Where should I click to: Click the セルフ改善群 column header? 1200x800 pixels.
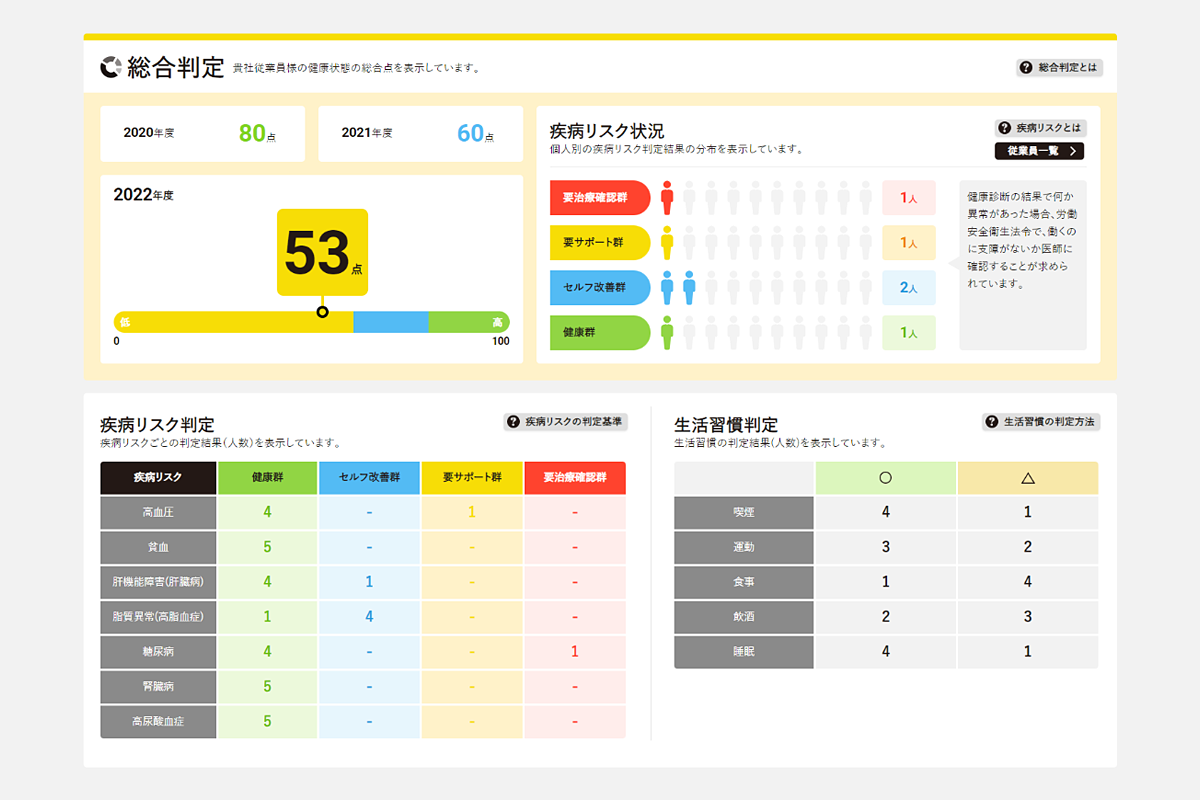coord(370,477)
